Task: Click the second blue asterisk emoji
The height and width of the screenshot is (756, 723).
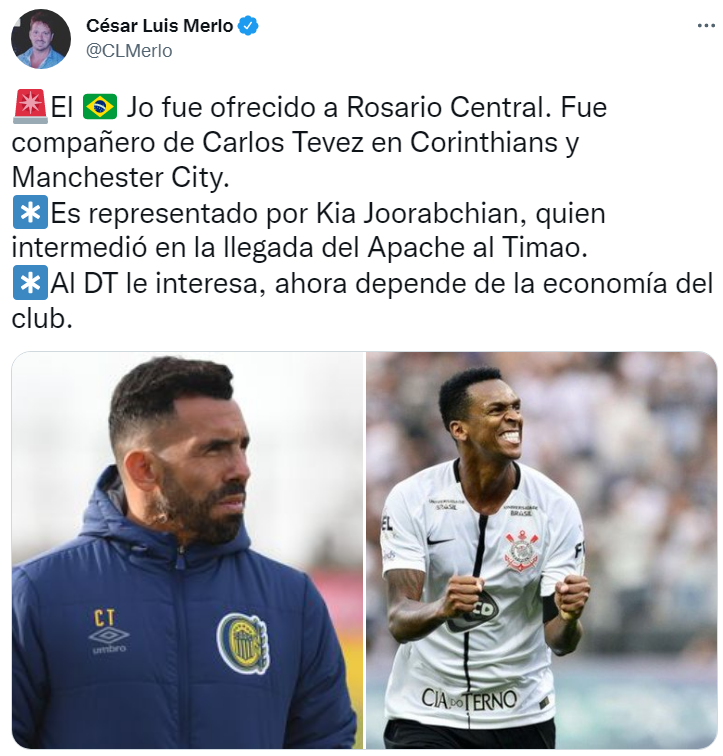Action: coord(30,283)
